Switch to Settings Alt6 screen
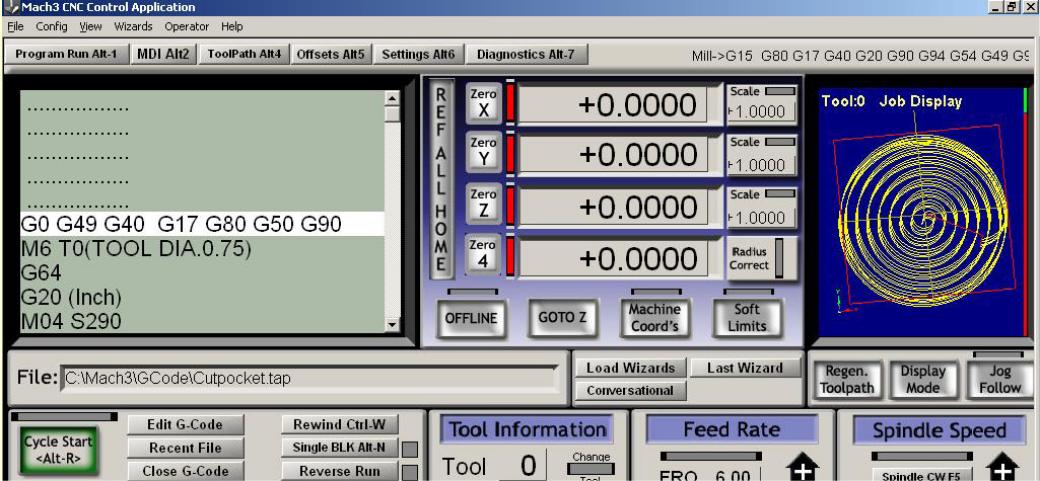The width and height of the screenshot is (1040, 481). tap(419, 54)
